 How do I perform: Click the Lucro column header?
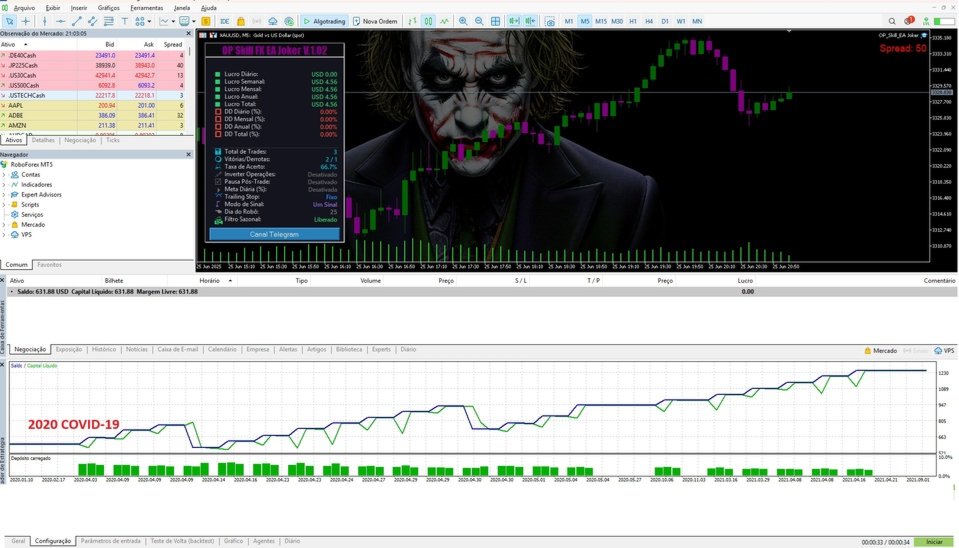coord(745,281)
